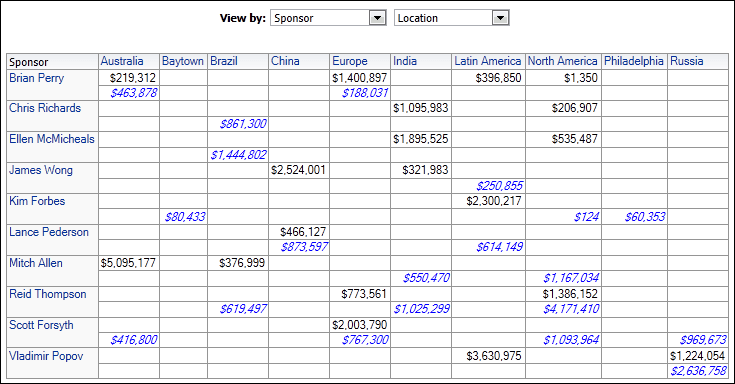Click the Sponsor combo box field
Screen dimensions: 735x384
point(328,18)
